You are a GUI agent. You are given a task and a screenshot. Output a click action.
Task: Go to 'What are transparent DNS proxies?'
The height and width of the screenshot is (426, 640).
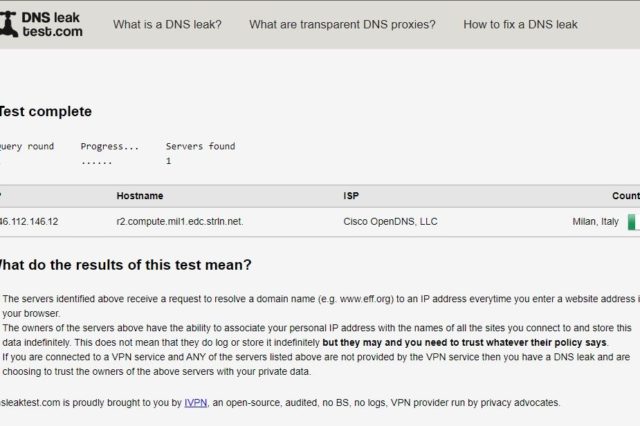tap(342, 24)
